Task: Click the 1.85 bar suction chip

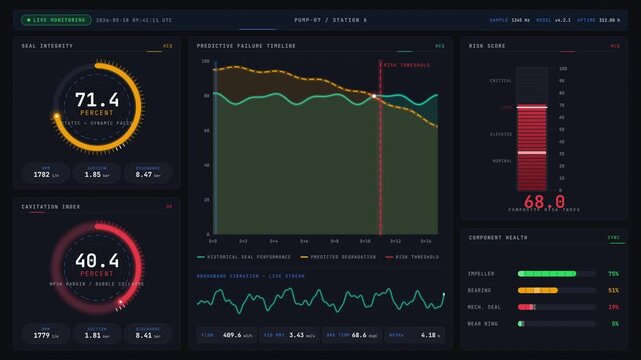Action: point(97,172)
